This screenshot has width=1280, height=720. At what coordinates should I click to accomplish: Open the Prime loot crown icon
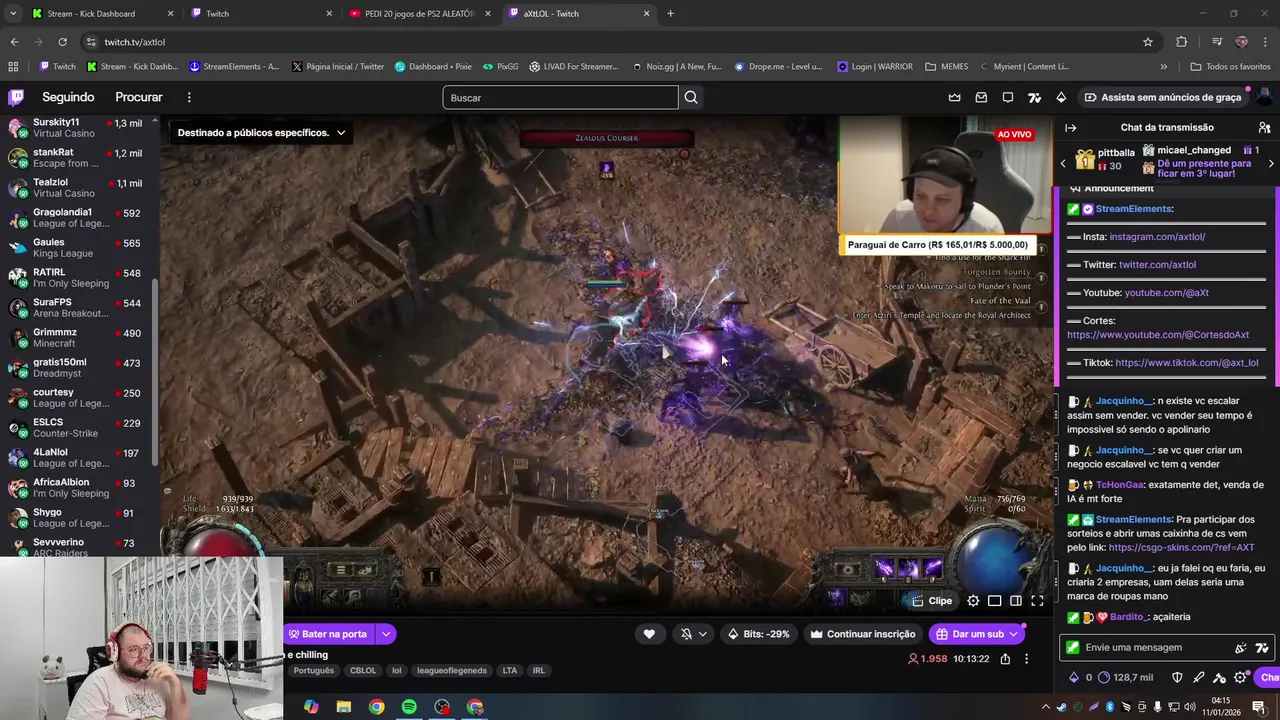coord(954,97)
